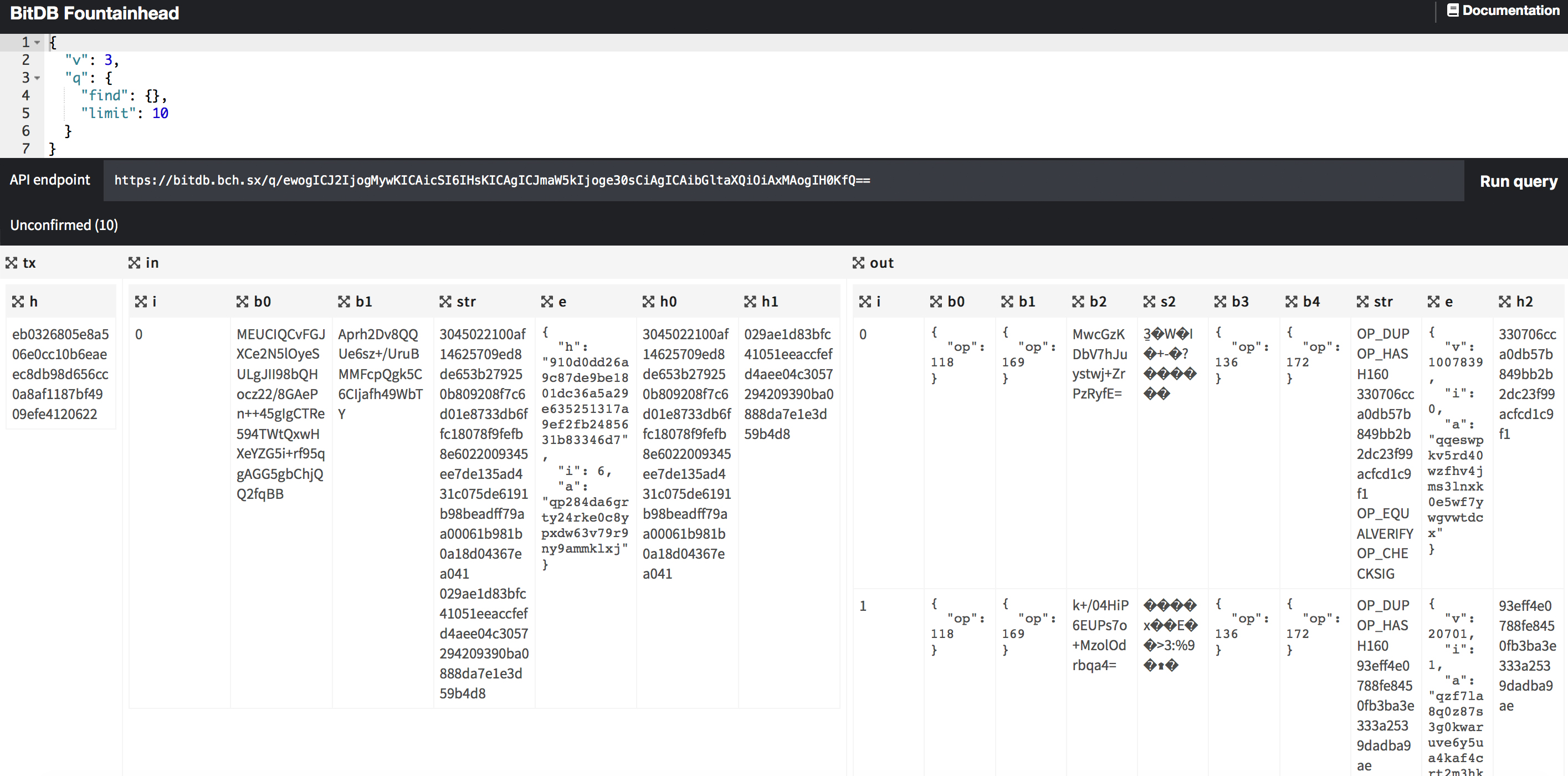This screenshot has height=776, width=1568.
Task: Collapse the code fold arrow on line 1
Action: pyautogui.click(x=37, y=43)
